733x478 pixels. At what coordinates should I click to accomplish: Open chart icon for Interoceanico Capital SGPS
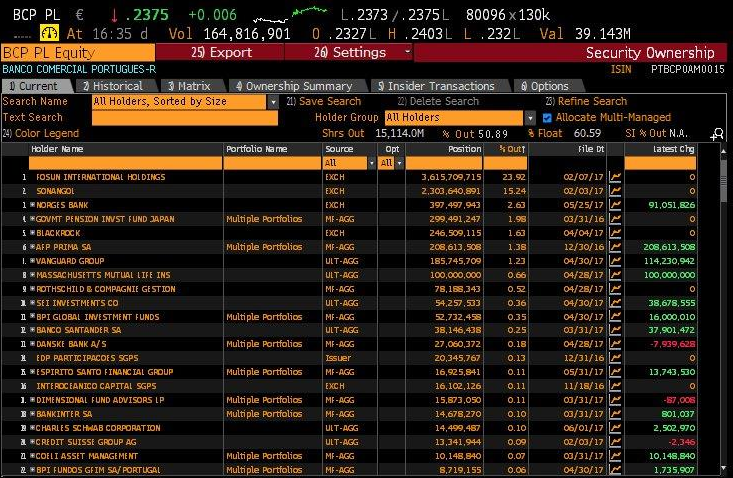pos(615,386)
